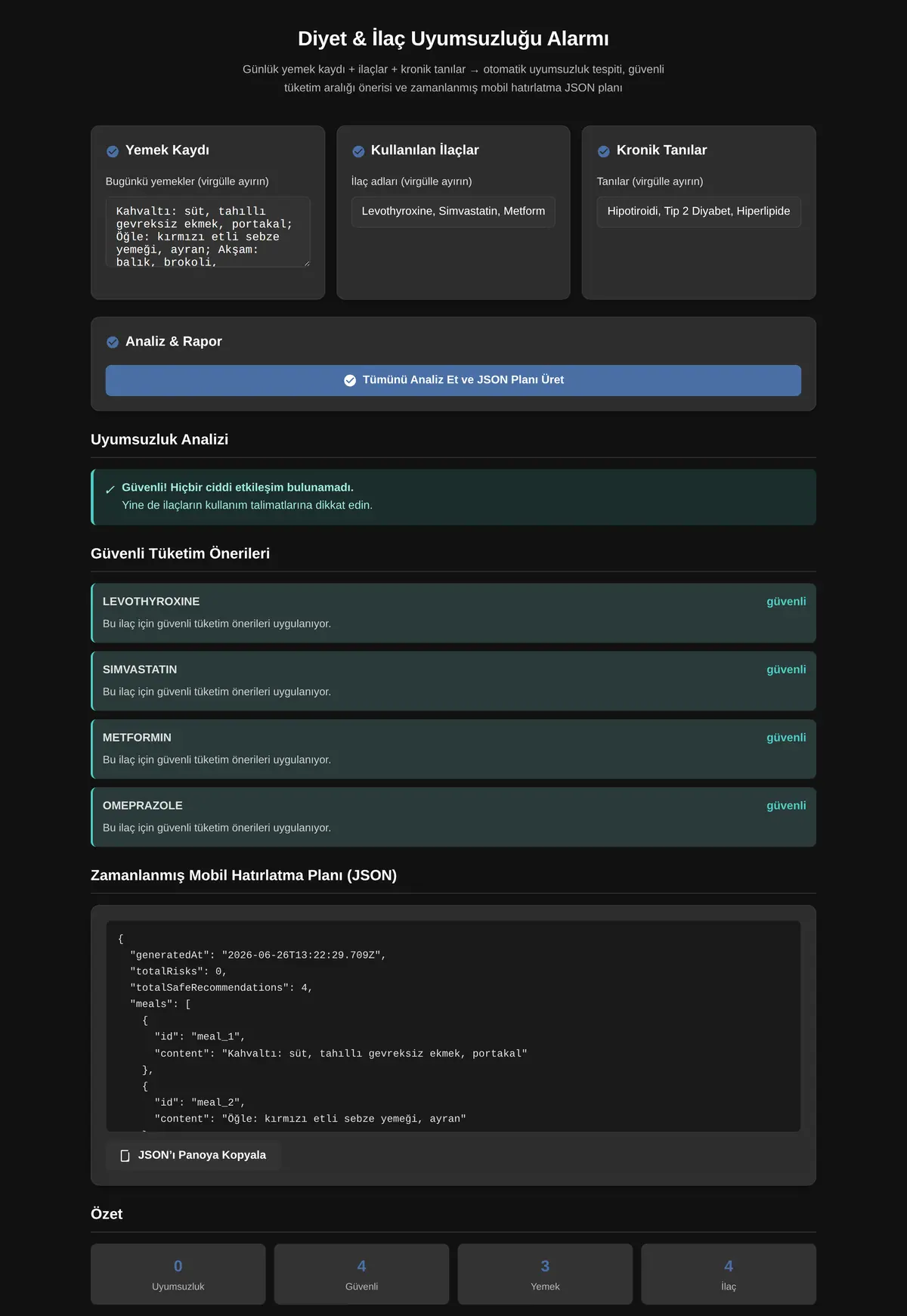Click the Zamanlanmış Mobil Hatırlatma Planı heading

tap(243, 876)
